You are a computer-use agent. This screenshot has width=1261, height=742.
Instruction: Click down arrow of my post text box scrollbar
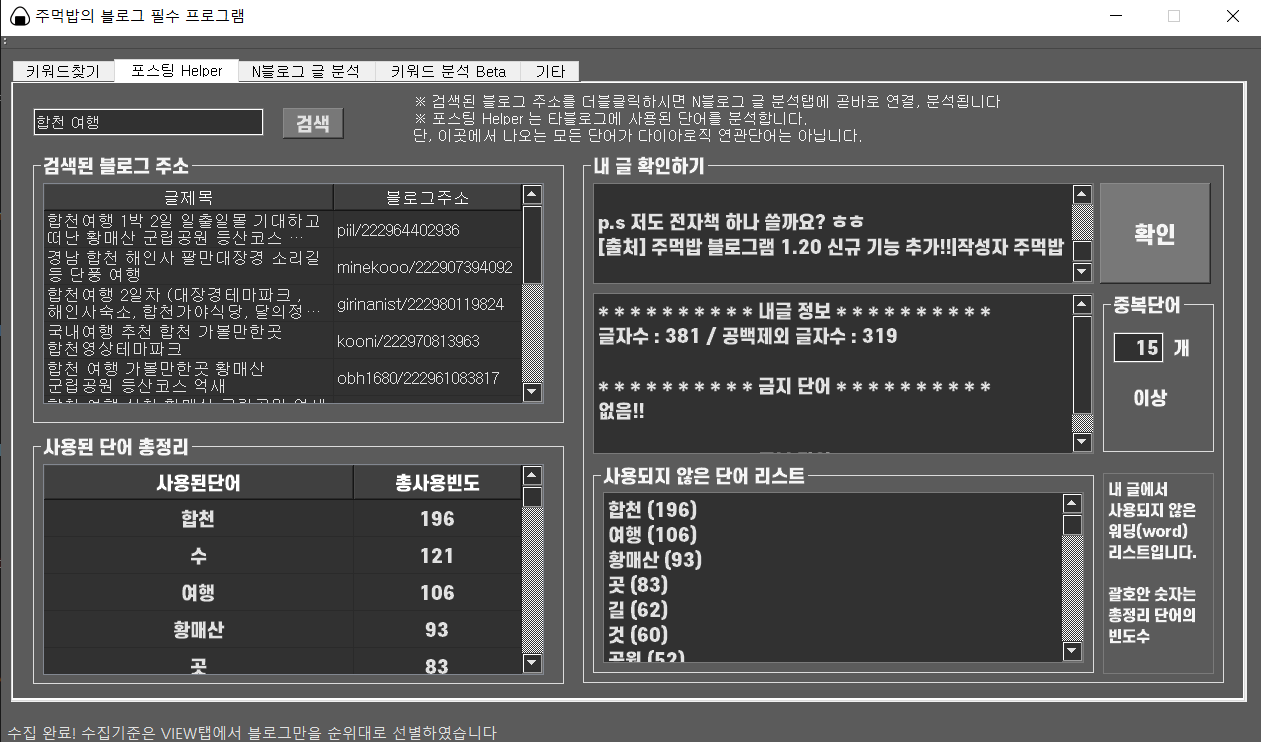tap(1082, 272)
